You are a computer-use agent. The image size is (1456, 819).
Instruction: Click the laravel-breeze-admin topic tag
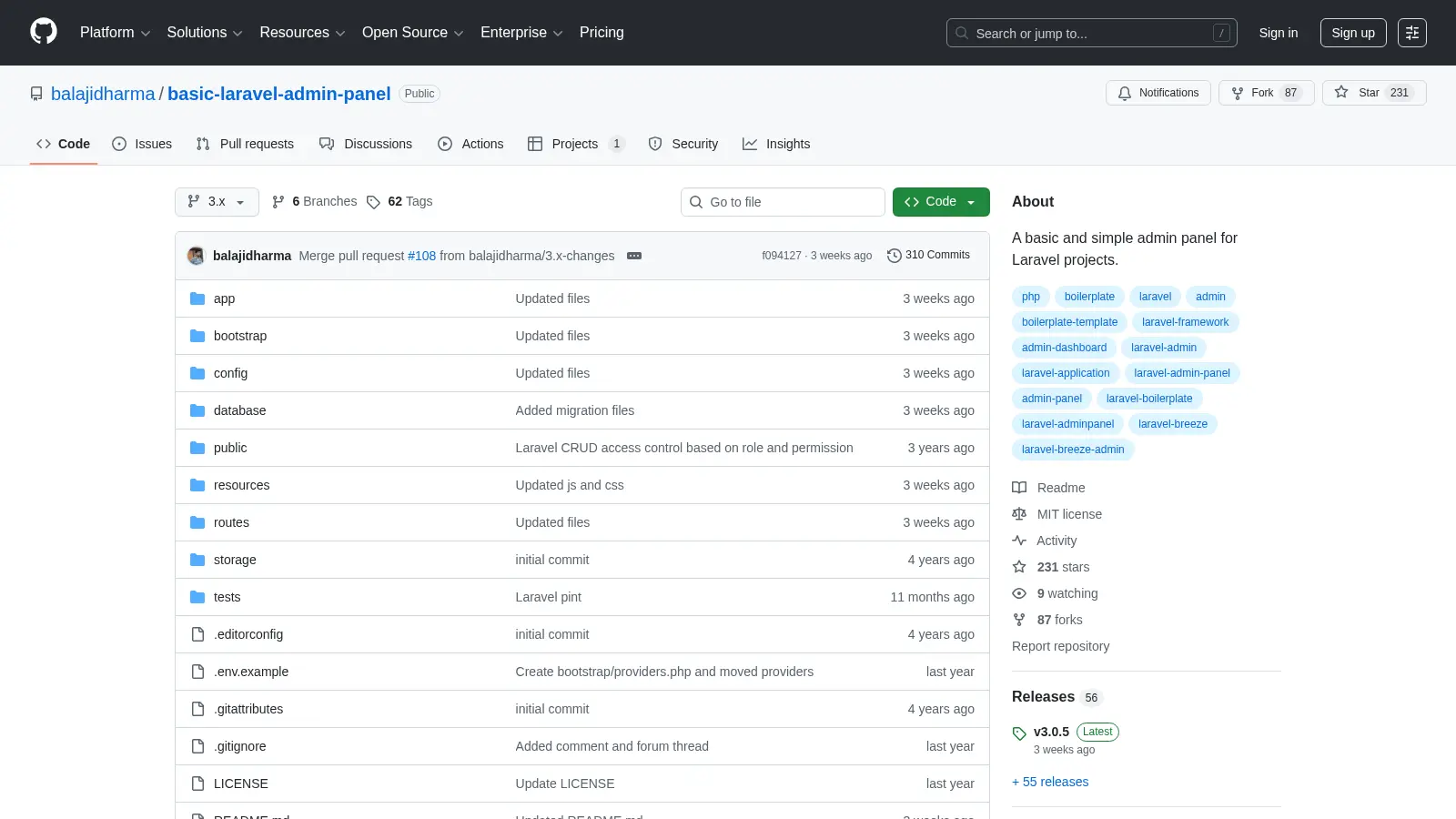1073,450
